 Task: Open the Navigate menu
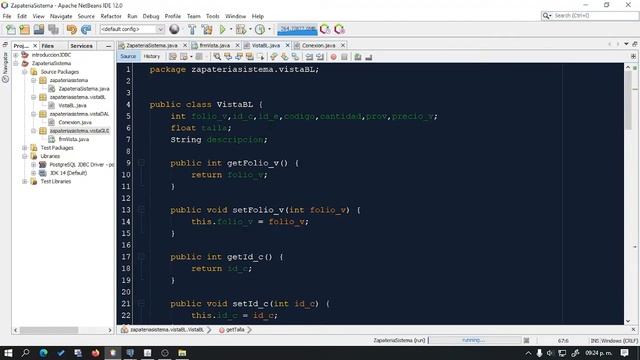pos(61,16)
